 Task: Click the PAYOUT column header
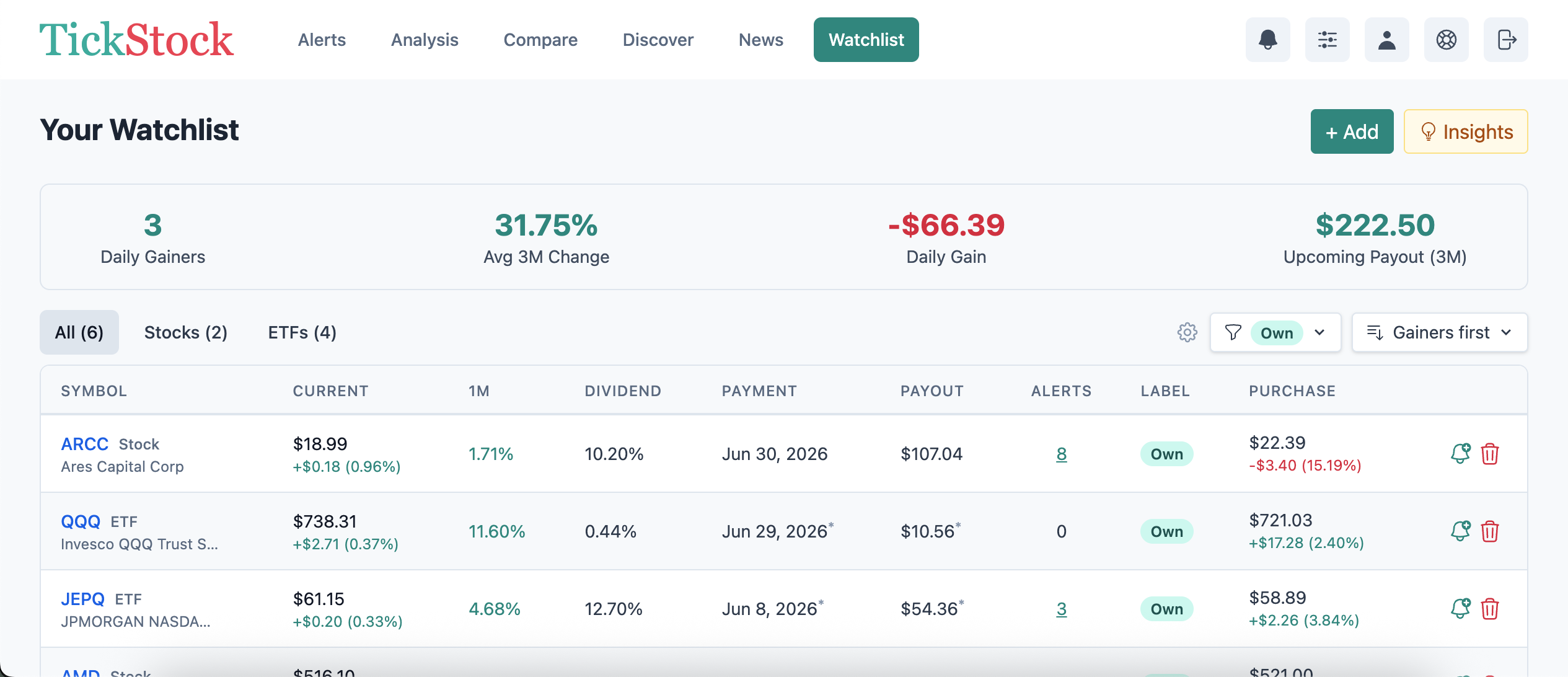coord(932,391)
